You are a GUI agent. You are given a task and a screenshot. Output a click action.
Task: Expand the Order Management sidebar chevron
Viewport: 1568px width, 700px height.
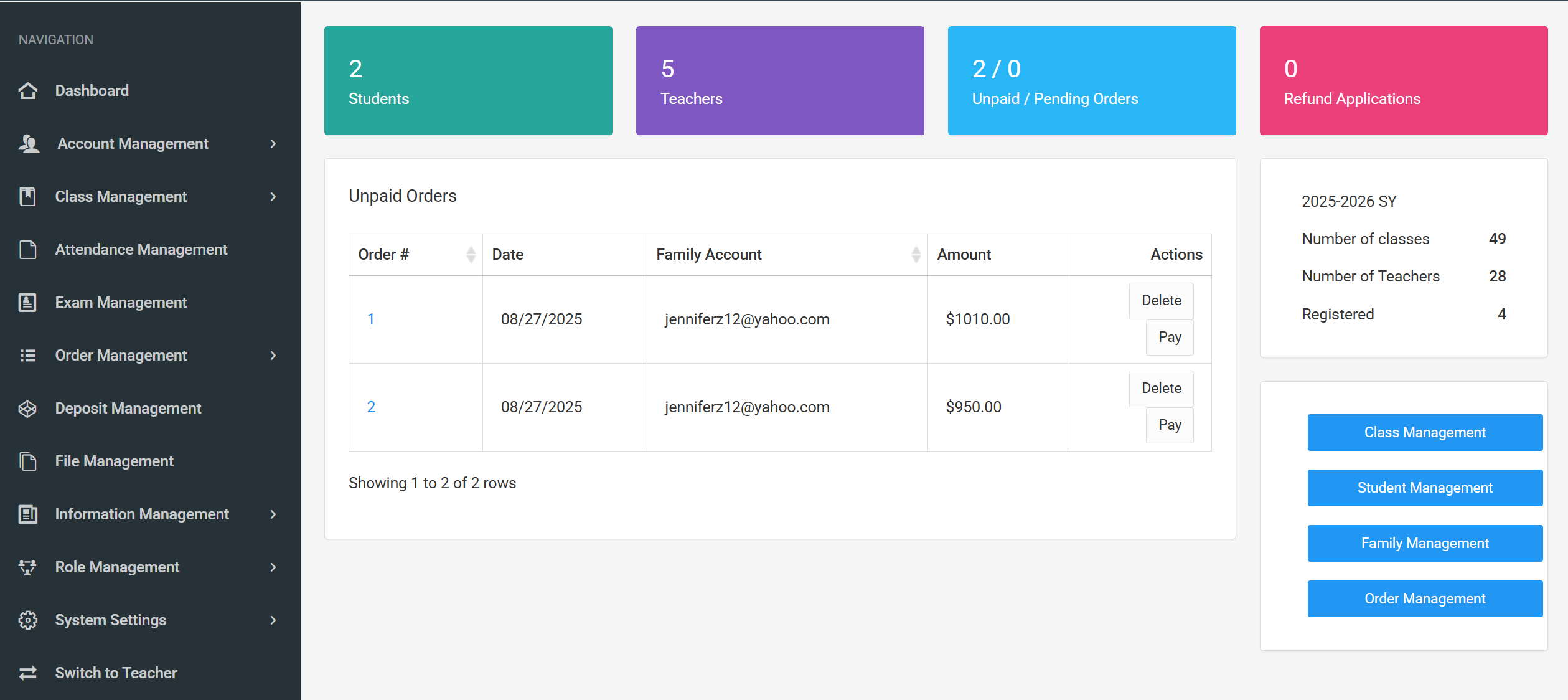click(x=273, y=356)
